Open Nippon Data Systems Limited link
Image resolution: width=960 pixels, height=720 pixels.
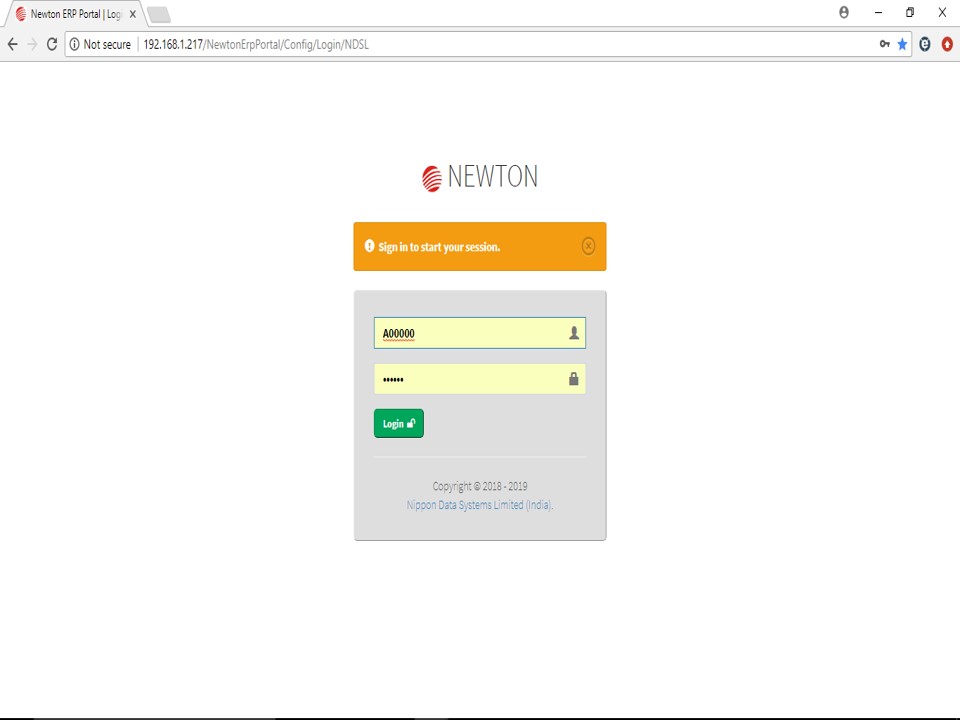point(480,505)
